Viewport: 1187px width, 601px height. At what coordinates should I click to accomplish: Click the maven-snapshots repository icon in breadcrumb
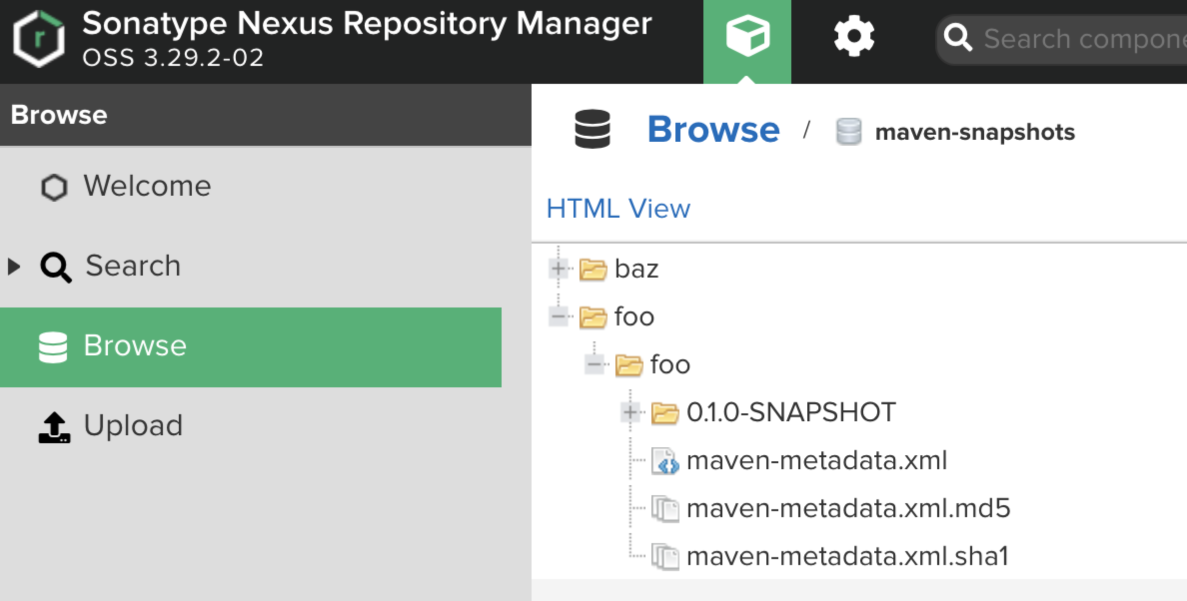[848, 132]
